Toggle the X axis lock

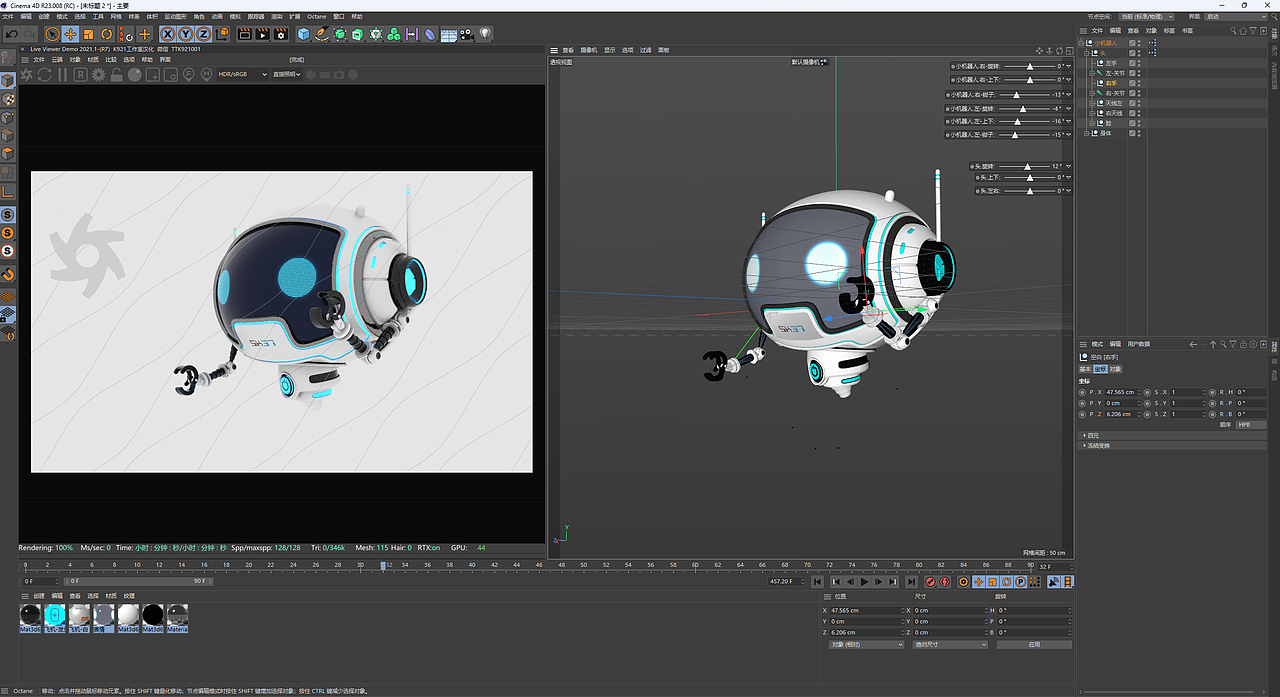168,34
